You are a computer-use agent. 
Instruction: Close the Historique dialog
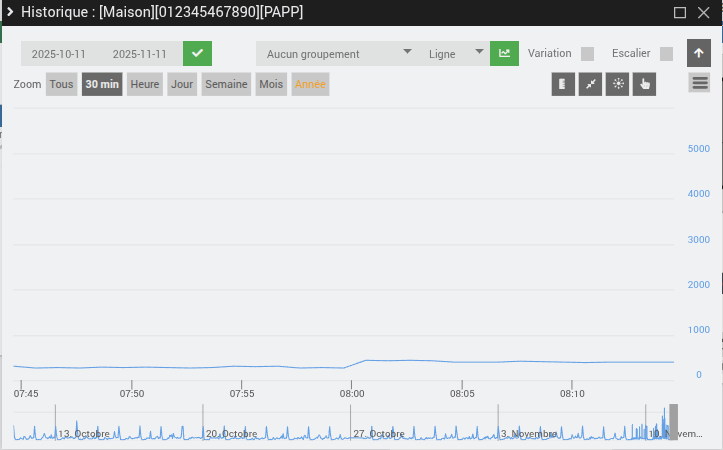click(703, 12)
